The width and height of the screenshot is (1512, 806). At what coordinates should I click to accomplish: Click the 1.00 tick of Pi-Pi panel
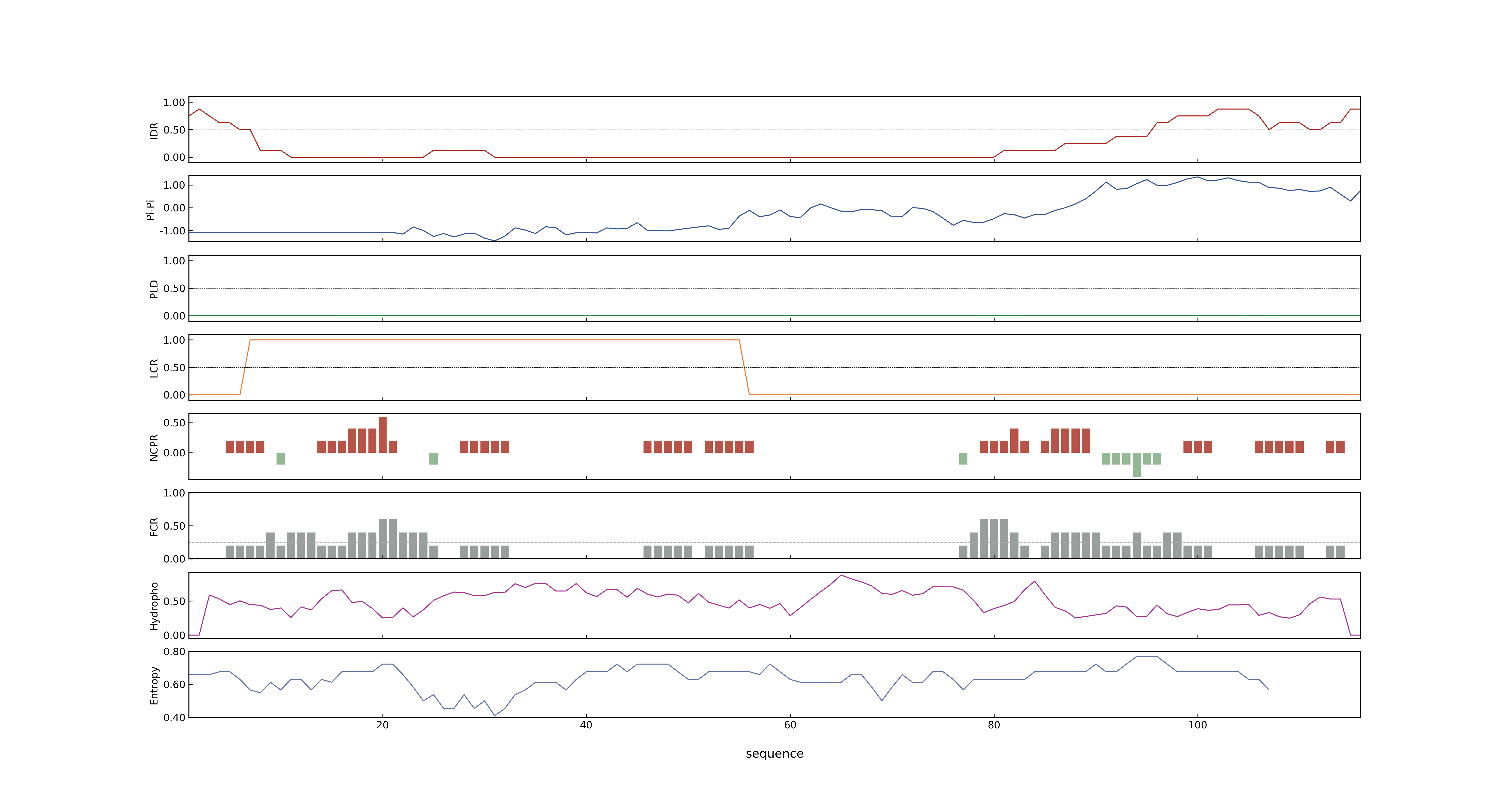tap(174, 185)
